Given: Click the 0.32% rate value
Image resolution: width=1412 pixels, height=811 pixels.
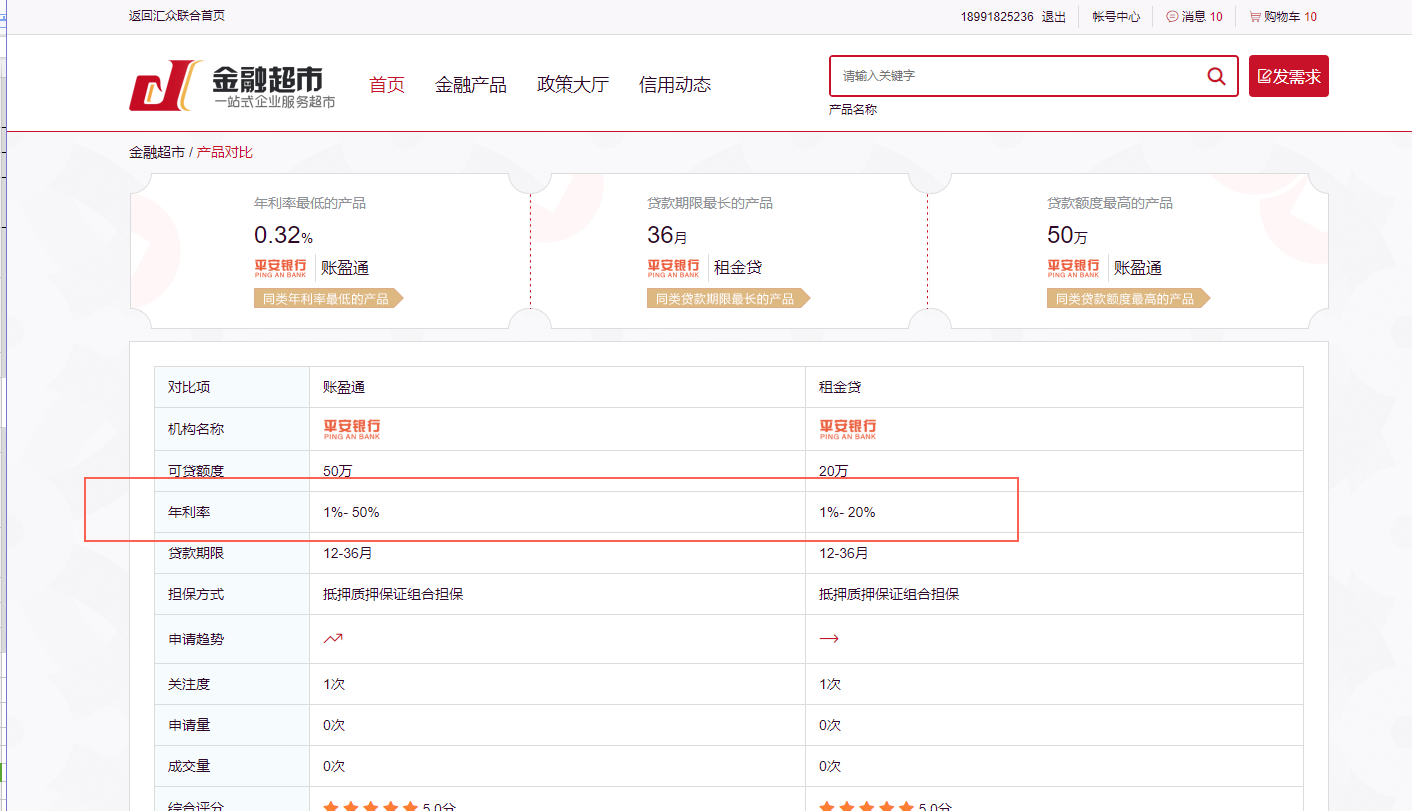Looking at the screenshot, I should pos(284,235).
